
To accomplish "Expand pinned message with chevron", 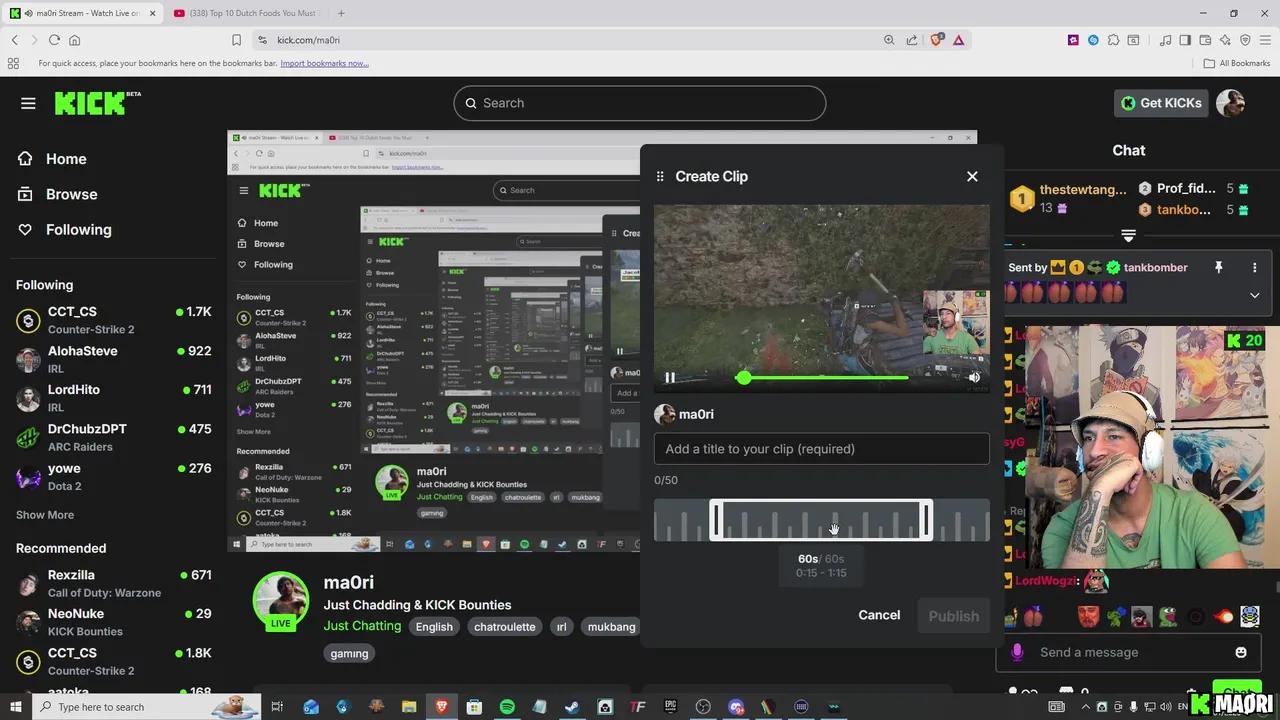I will [1254, 295].
